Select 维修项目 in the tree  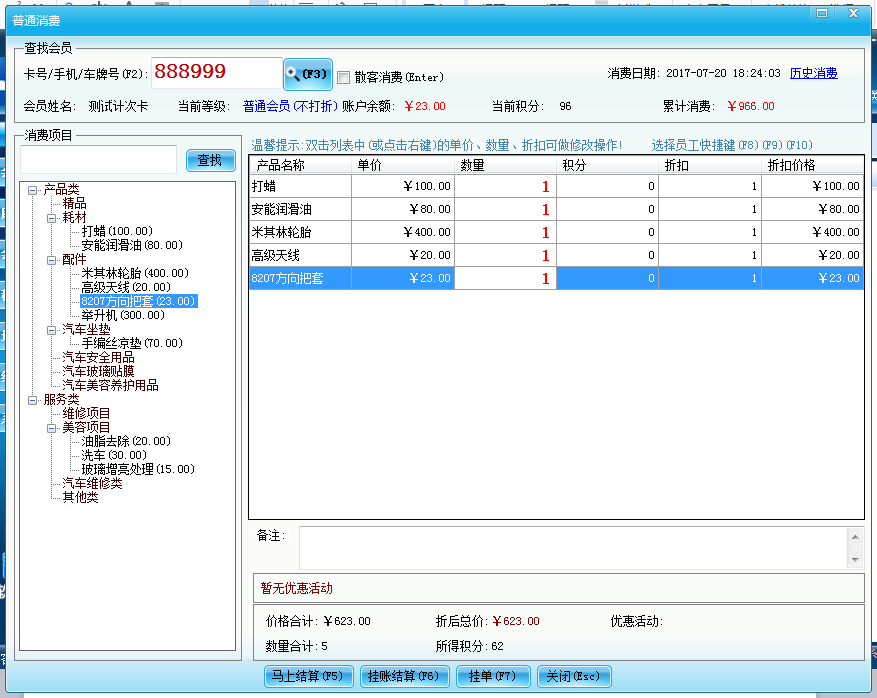[86, 413]
